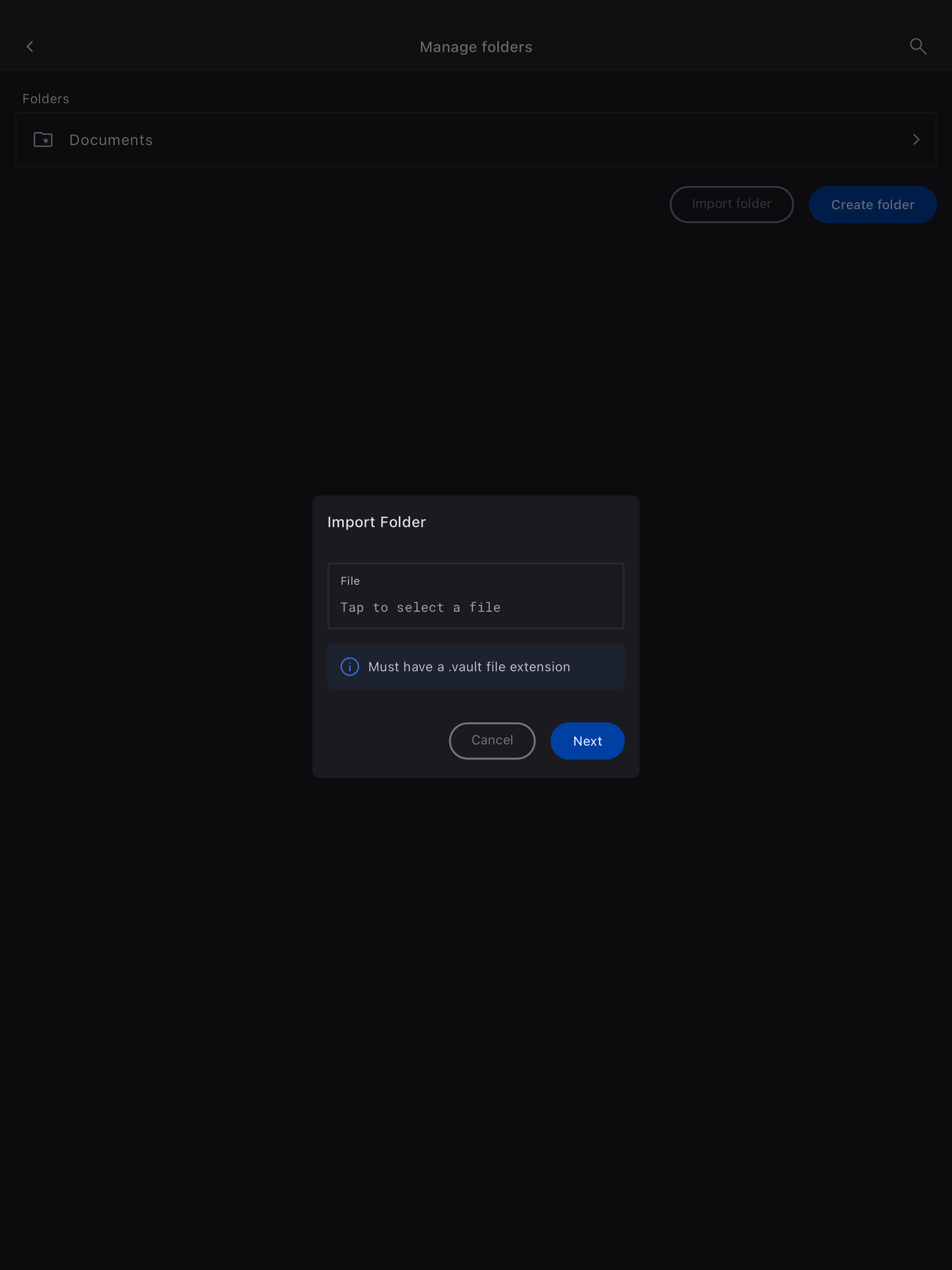
Task: Click the Manage folders header title
Action: pyautogui.click(x=476, y=47)
